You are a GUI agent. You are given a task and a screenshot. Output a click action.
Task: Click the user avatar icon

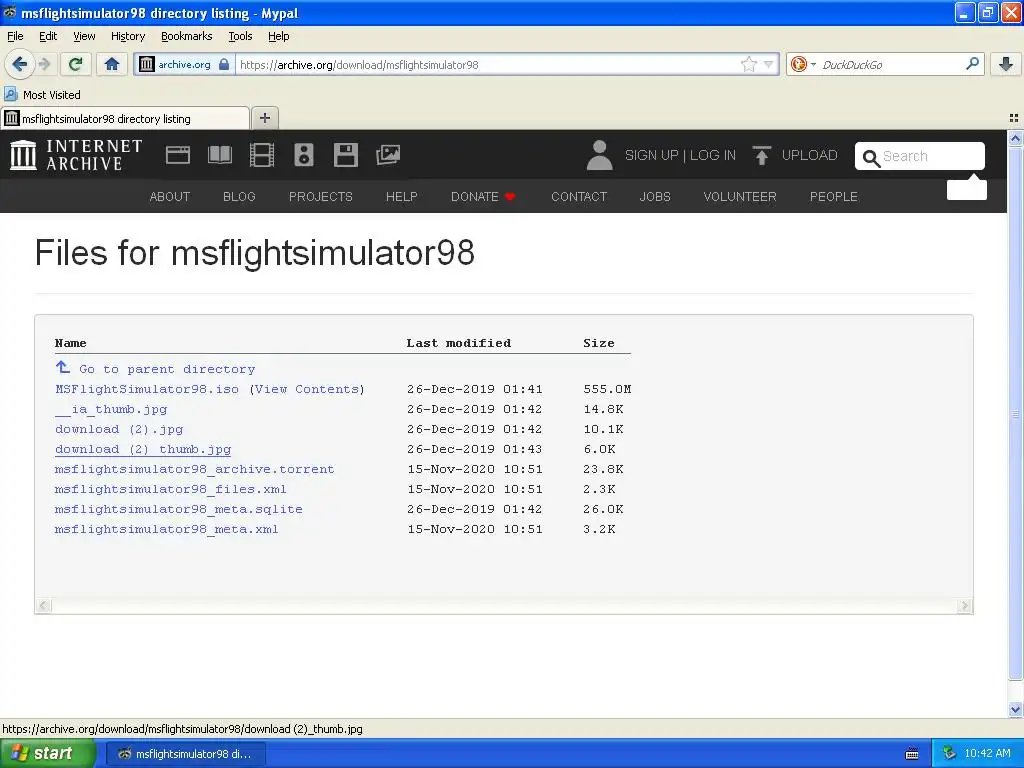point(599,155)
